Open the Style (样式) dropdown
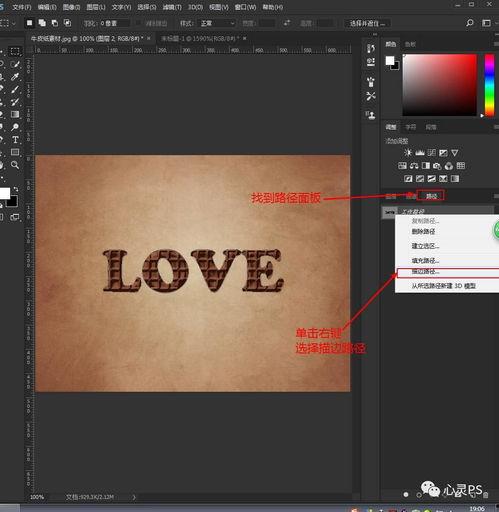499x512 pixels. pyautogui.click(x=217, y=23)
